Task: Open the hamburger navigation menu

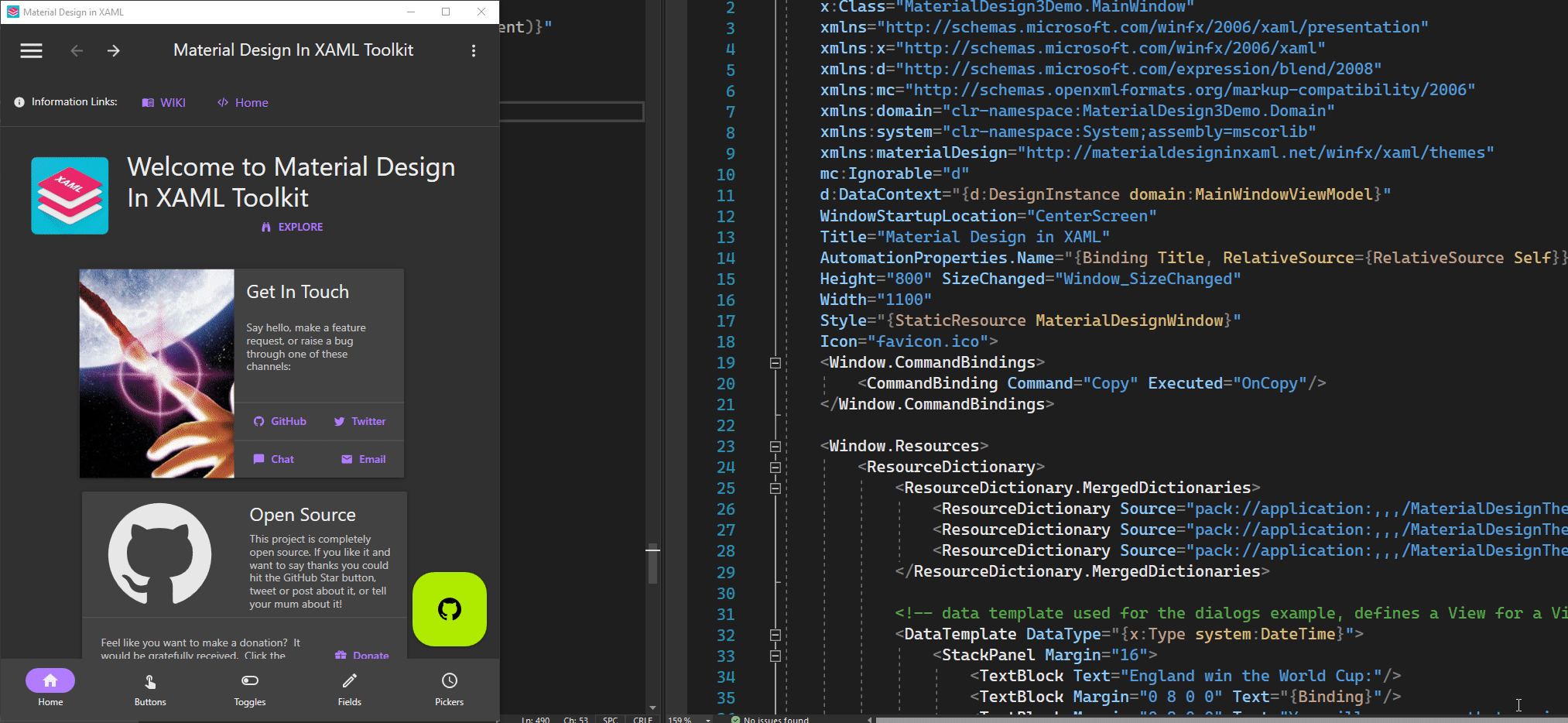Action: (31, 51)
